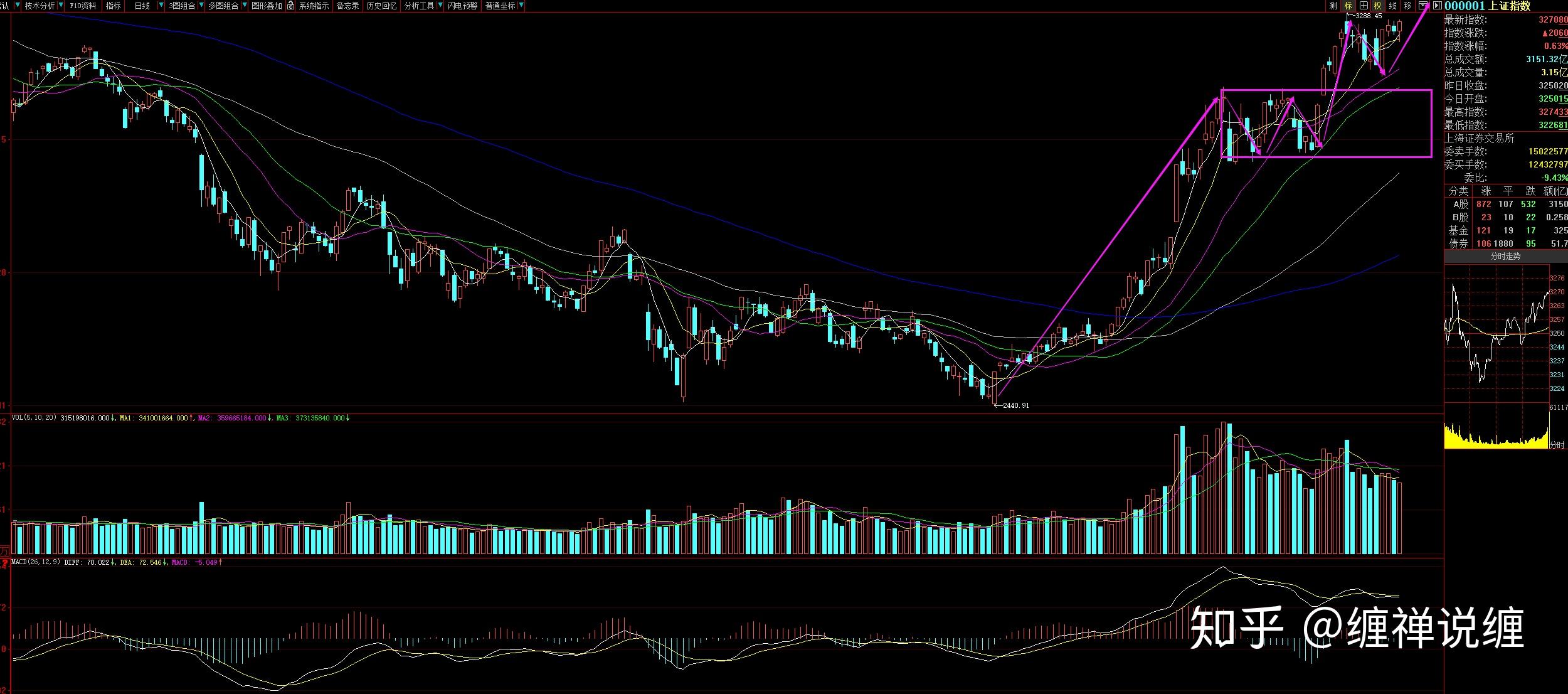Toggle the 移 move chart tool

tap(1407, 6)
